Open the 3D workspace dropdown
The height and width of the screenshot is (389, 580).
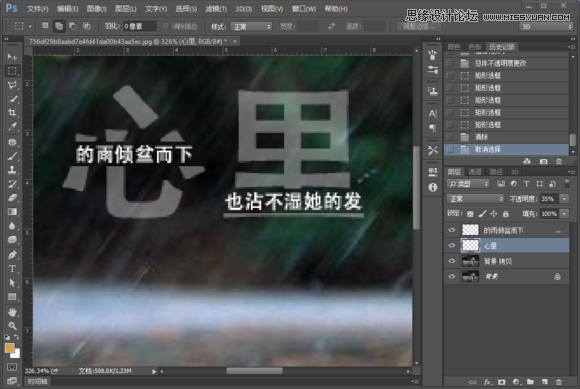click(546, 27)
